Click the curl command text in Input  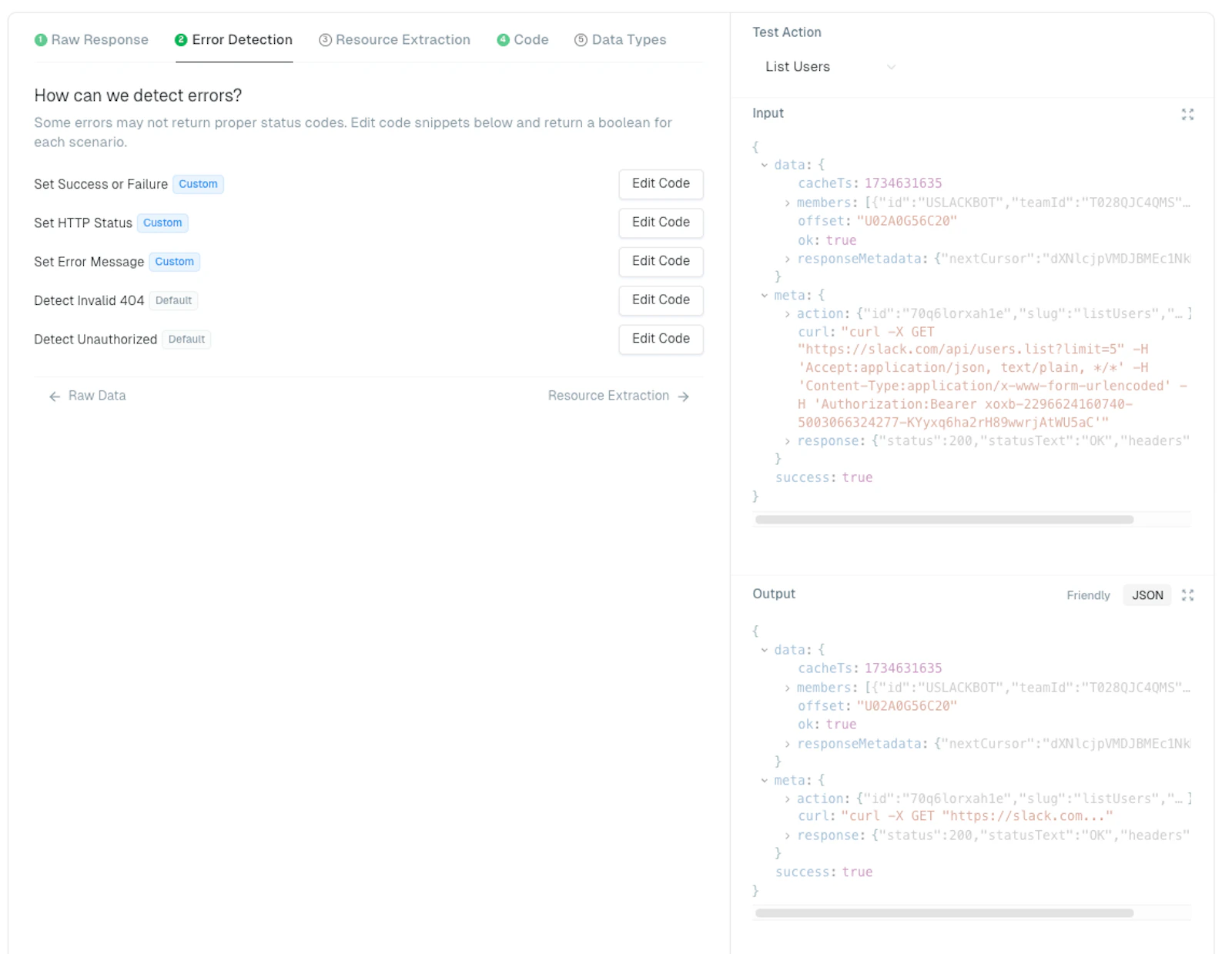point(993,377)
